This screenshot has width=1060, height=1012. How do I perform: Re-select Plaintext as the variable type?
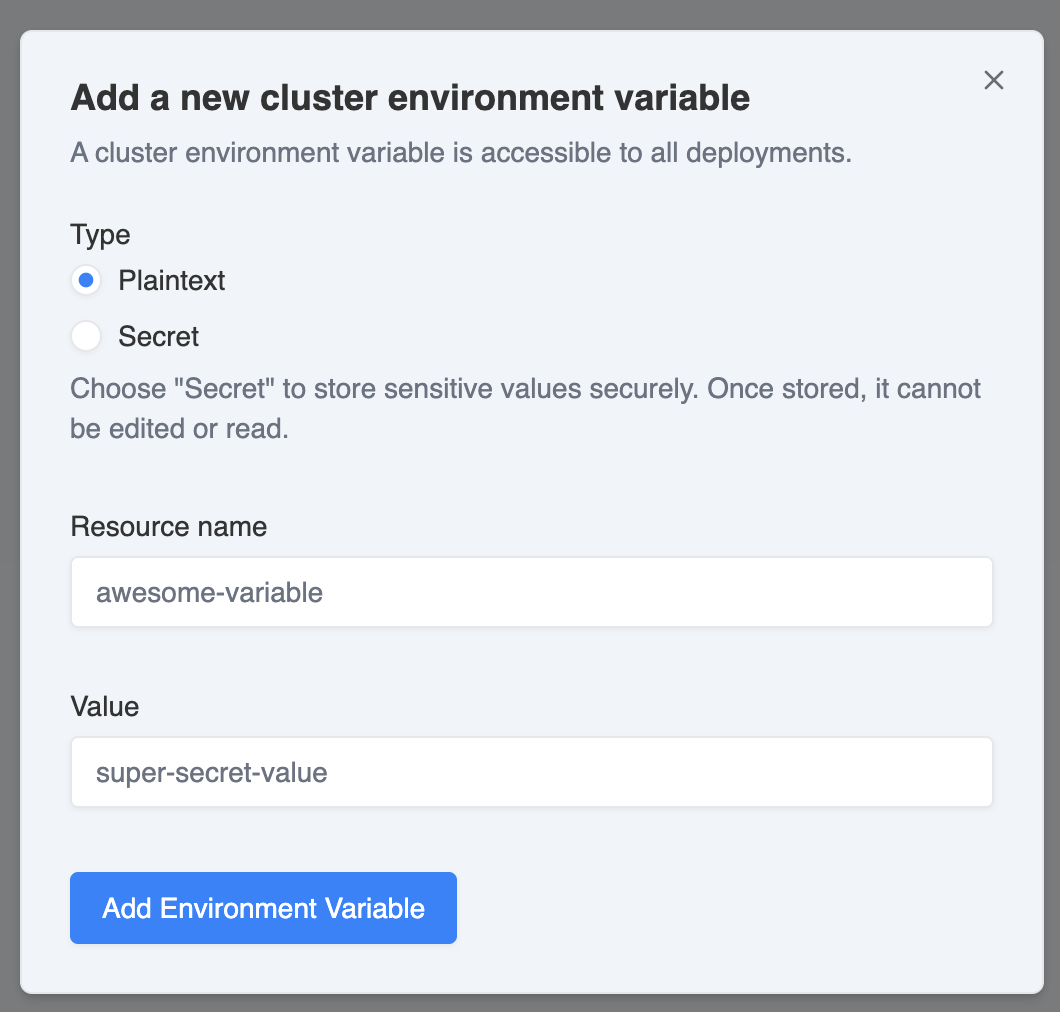point(86,281)
